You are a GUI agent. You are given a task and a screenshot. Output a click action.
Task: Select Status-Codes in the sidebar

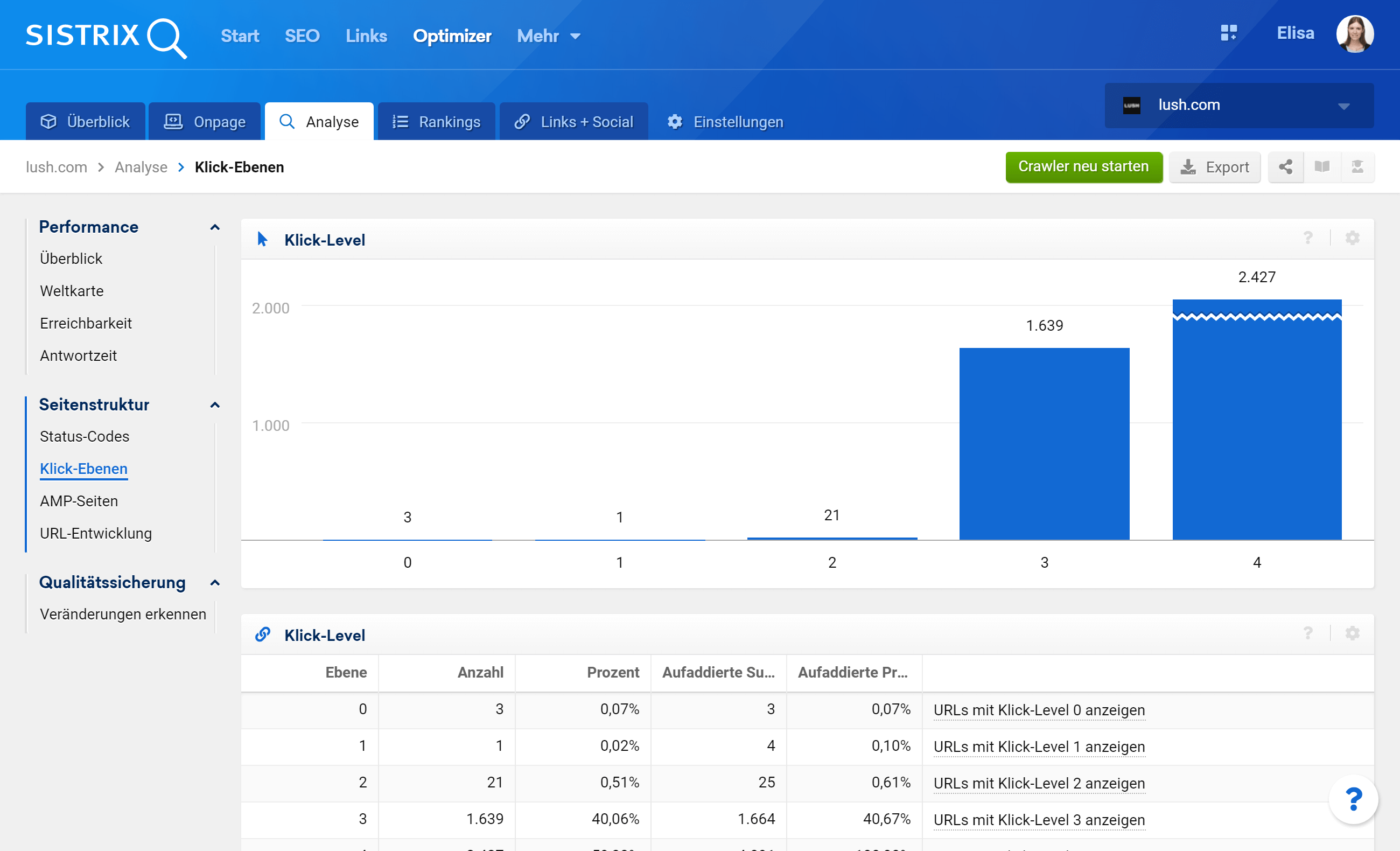point(85,436)
